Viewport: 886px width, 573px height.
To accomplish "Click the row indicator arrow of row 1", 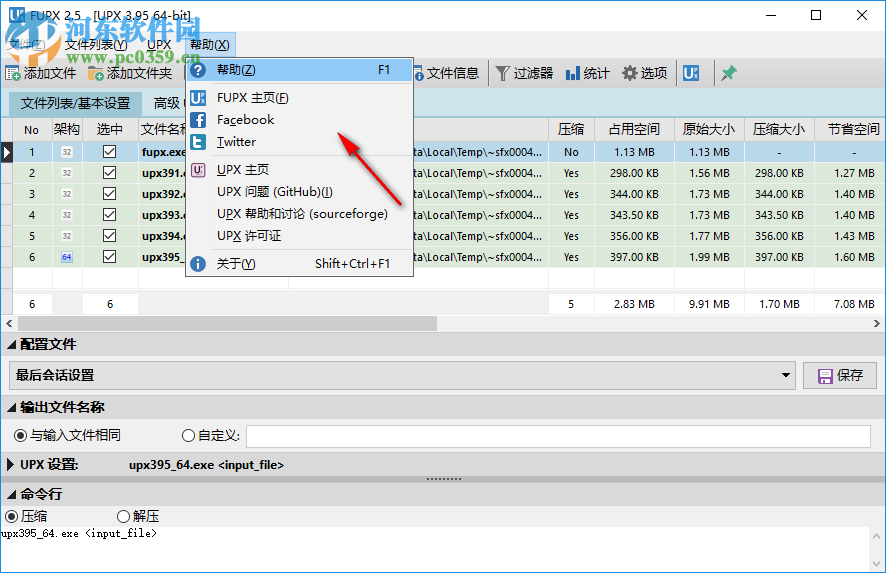I will 6,152.
